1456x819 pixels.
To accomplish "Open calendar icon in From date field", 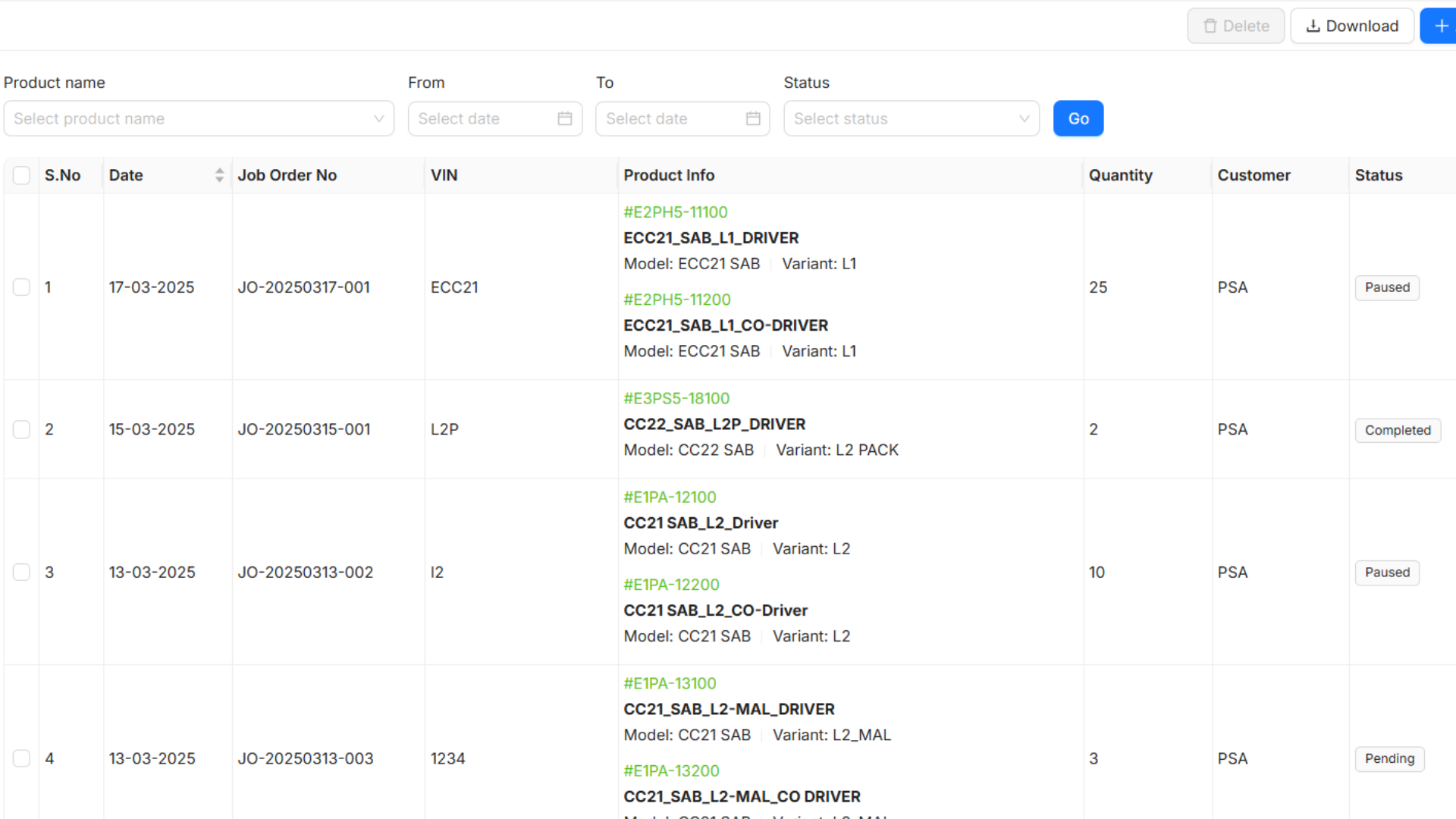I will 565,118.
